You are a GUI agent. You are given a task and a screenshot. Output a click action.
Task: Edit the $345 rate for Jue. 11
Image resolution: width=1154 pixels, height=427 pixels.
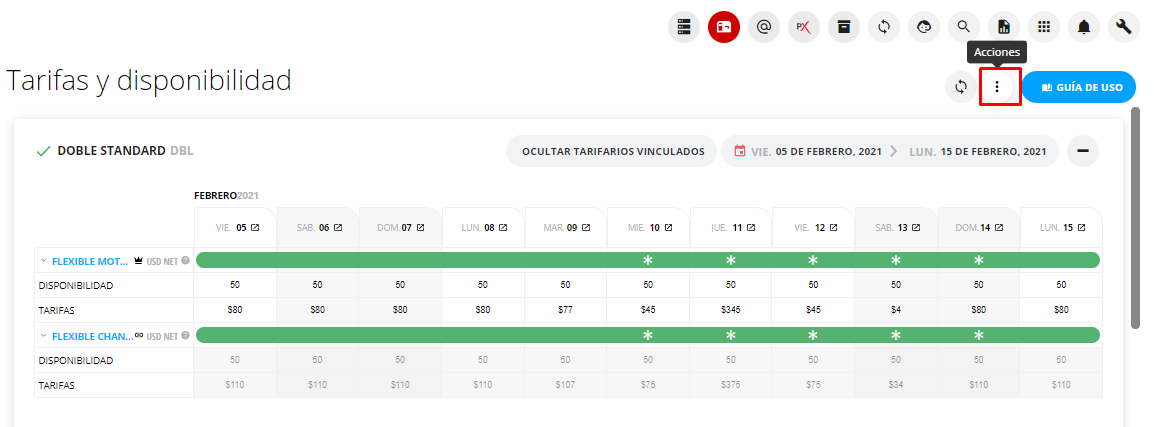730,310
